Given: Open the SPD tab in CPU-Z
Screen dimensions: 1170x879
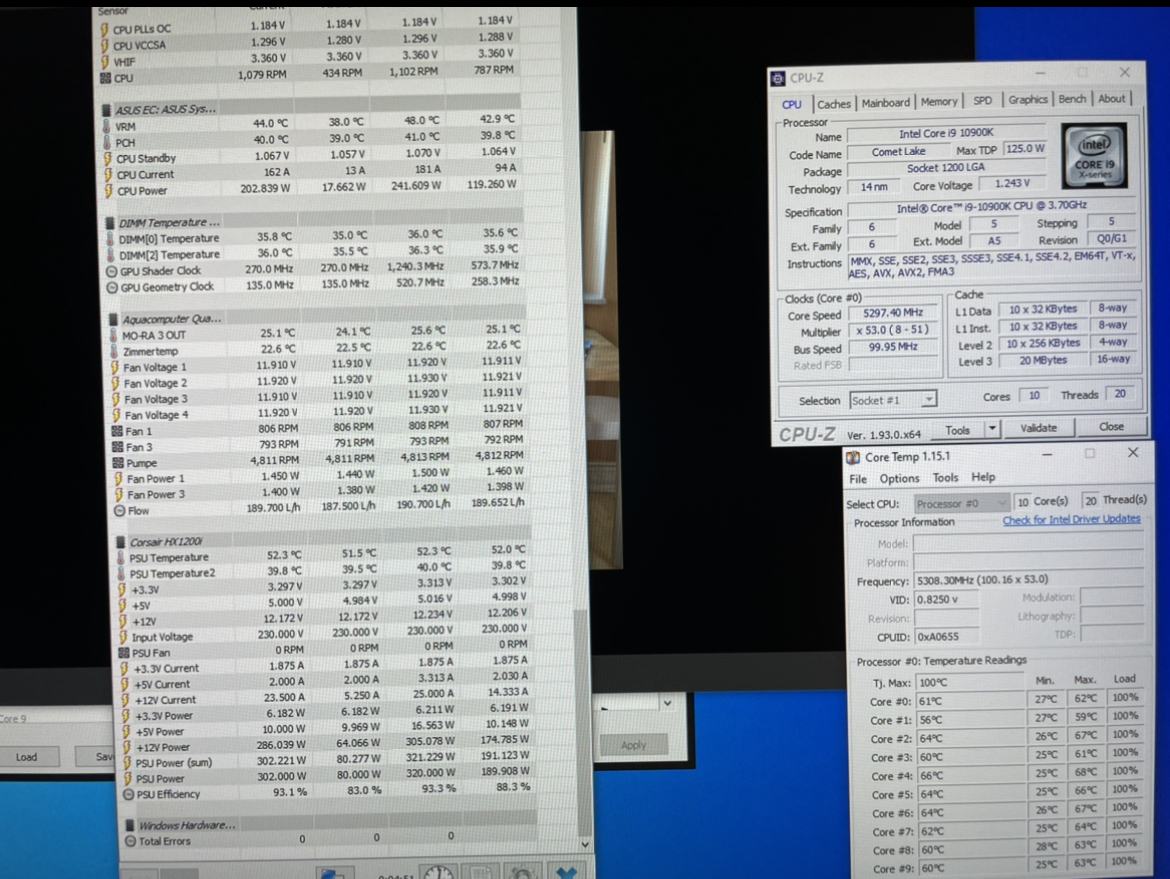Looking at the screenshot, I should tap(983, 100).
